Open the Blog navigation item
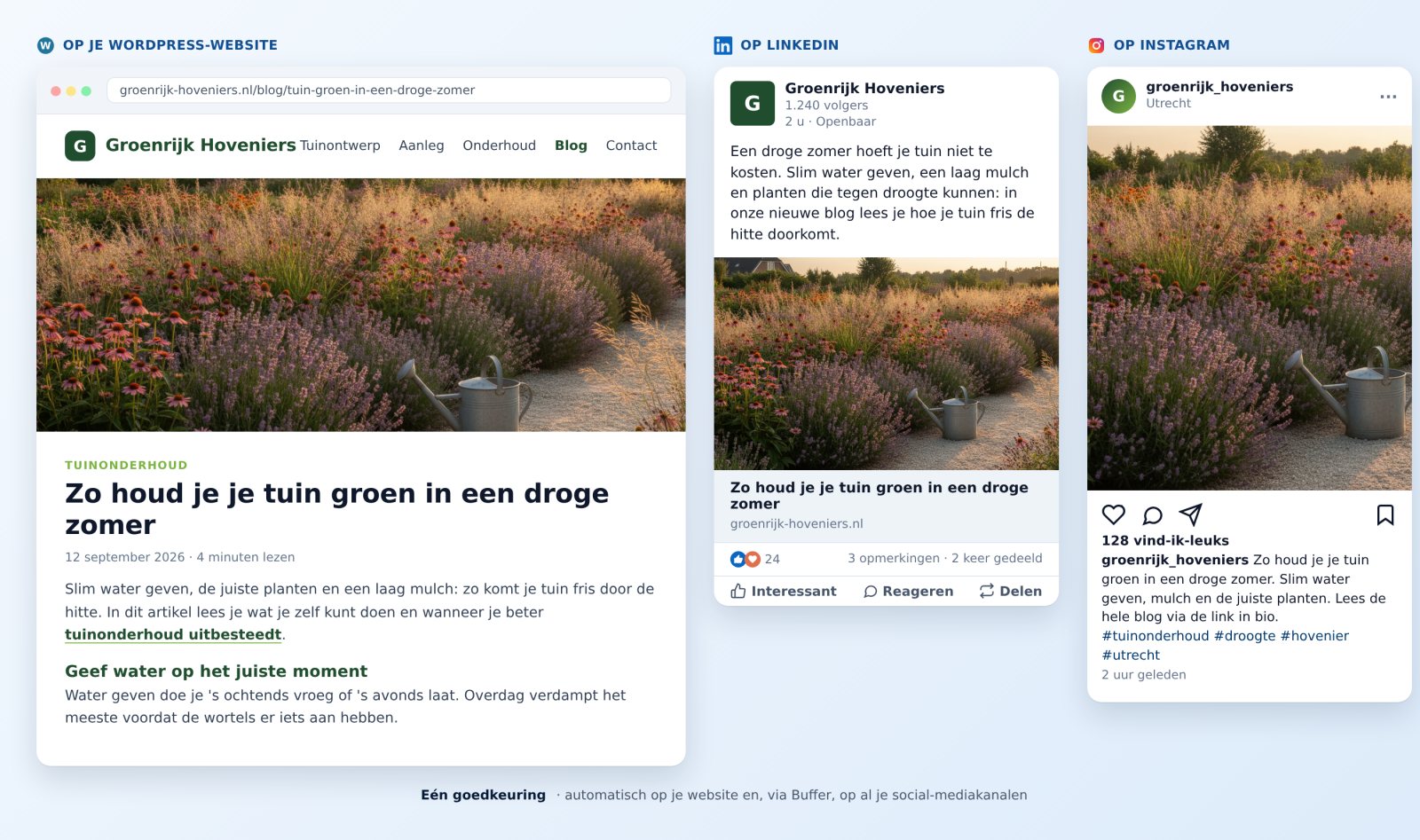 [x=571, y=145]
